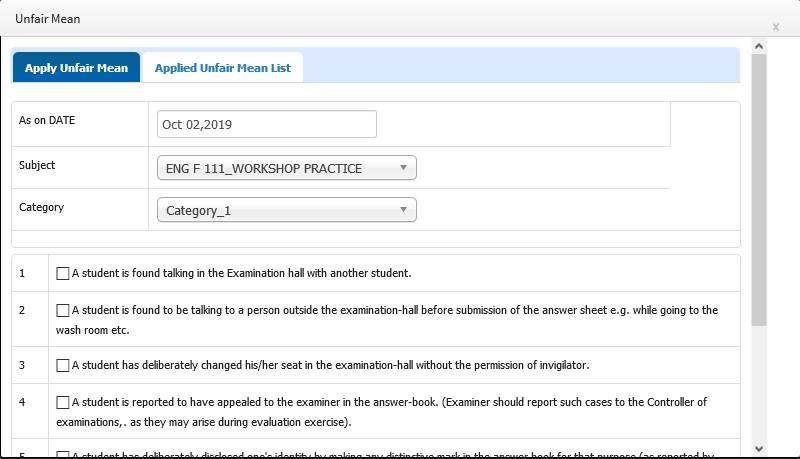Click row number 1 cell
This screenshot has width=800, height=459.
(x=30, y=273)
